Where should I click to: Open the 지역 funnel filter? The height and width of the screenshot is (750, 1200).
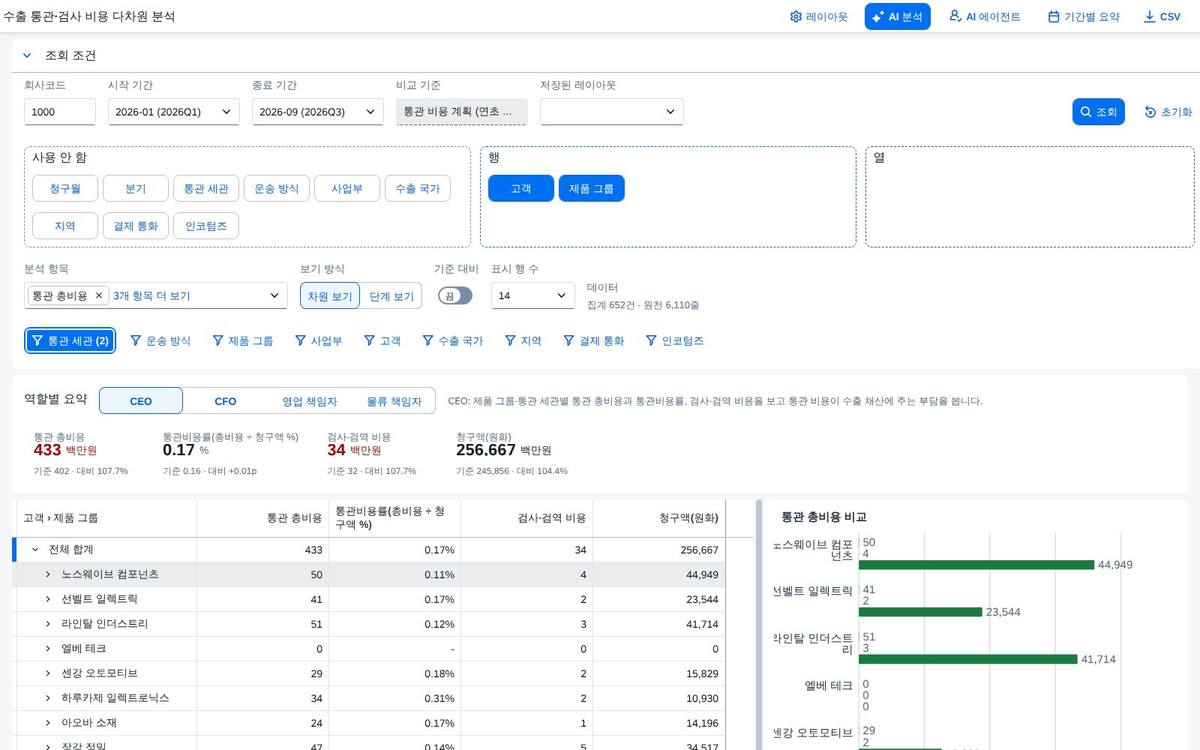(x=523, y=341)
